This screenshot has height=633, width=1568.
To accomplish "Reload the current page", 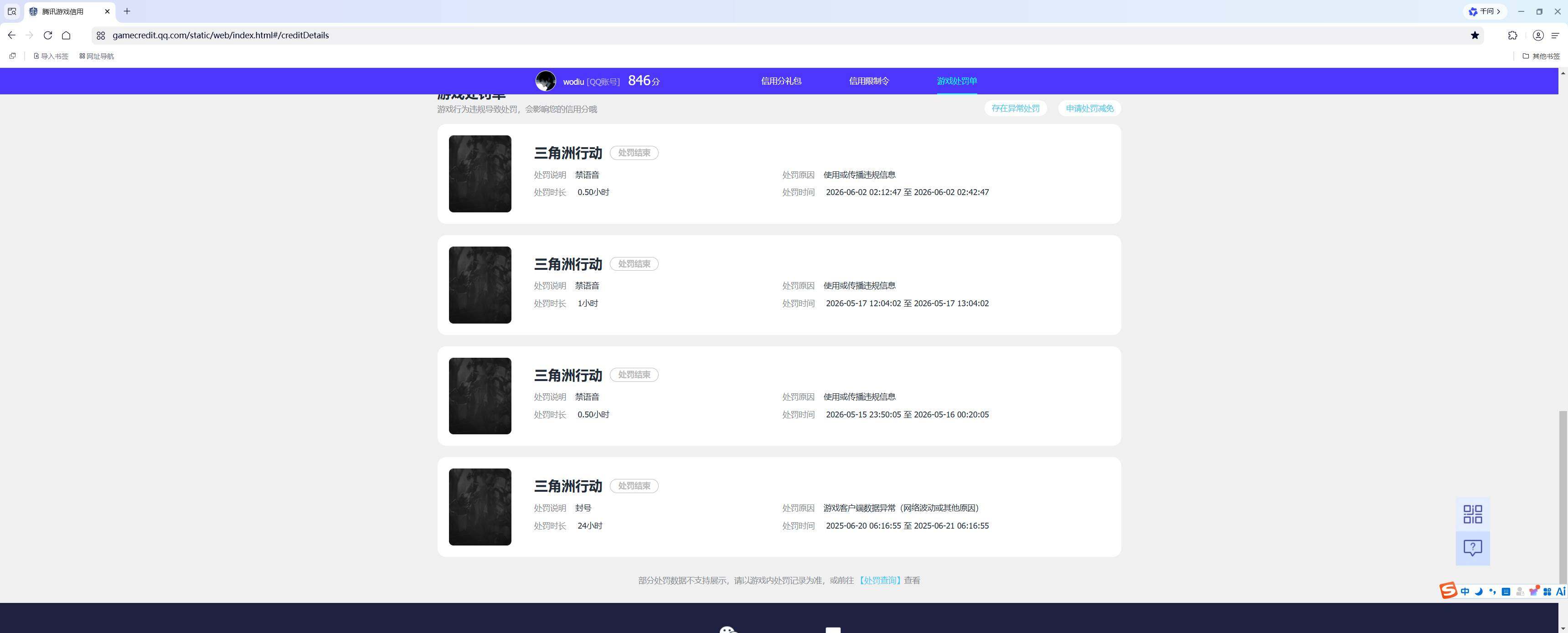I will click(47, 35).
